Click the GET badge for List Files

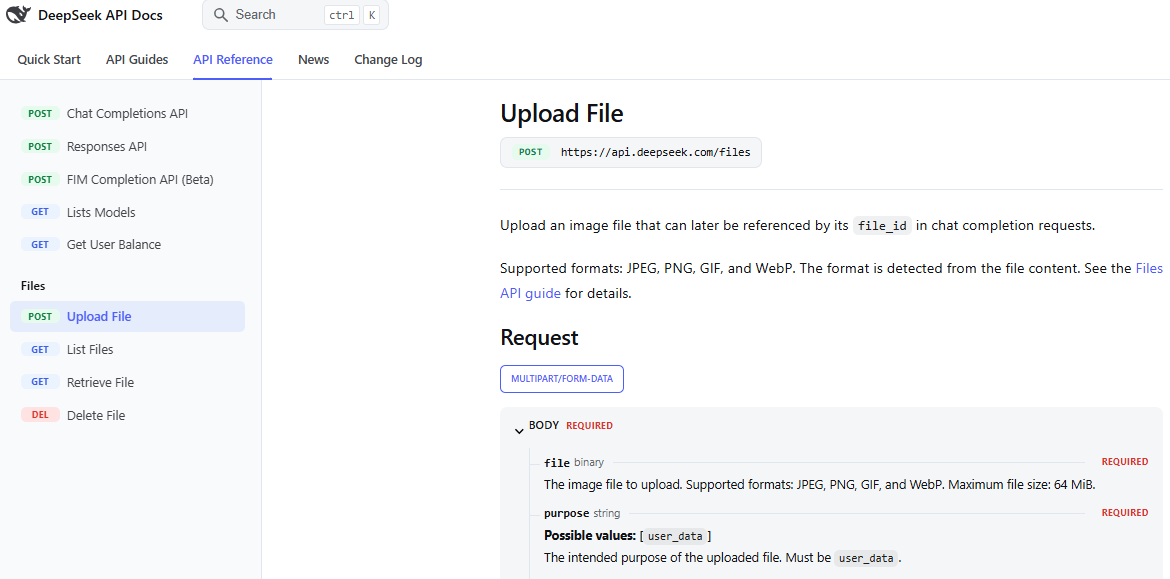point(40,349)
